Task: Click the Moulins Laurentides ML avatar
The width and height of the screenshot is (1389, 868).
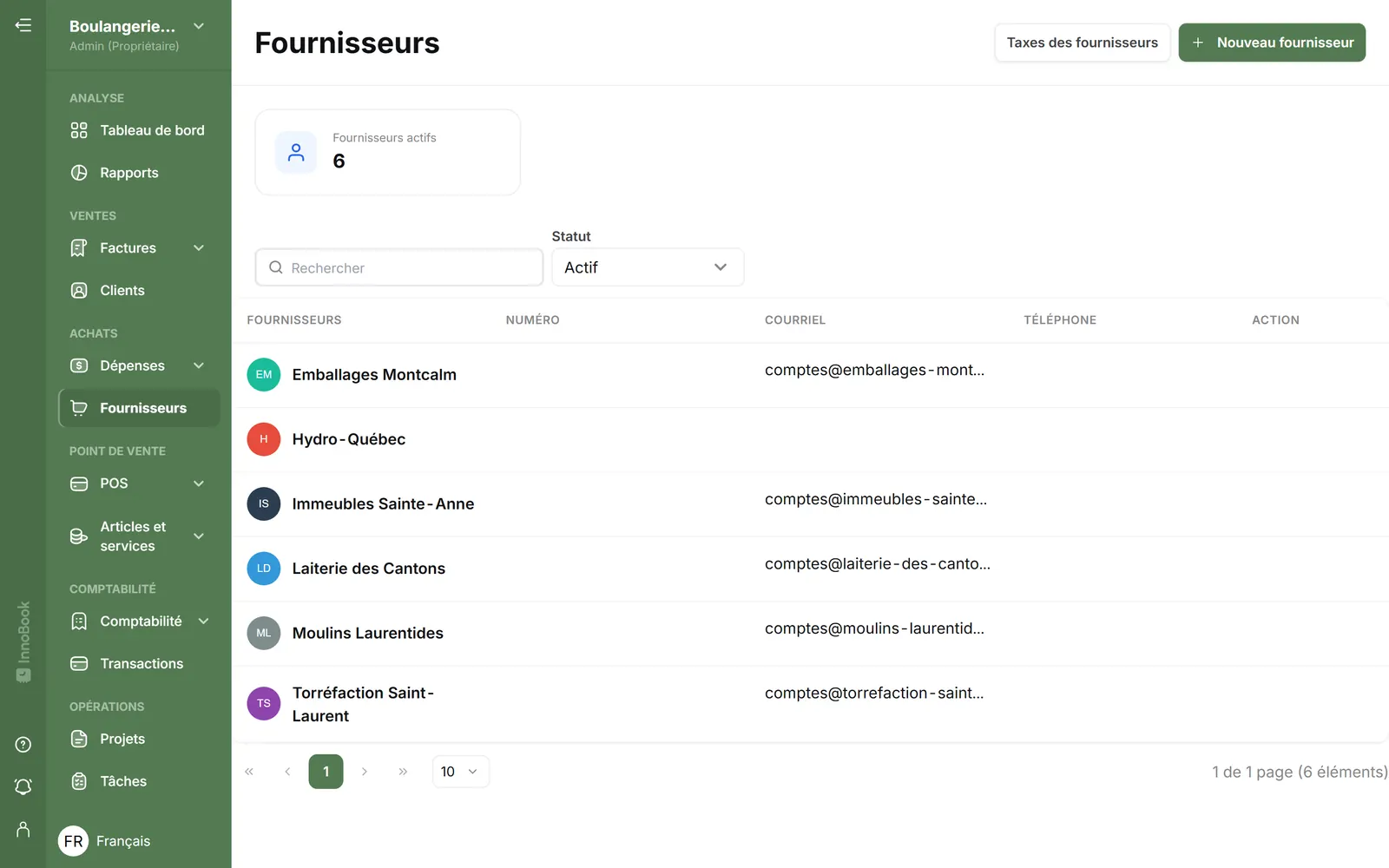Action: click(x=264, y=634)
